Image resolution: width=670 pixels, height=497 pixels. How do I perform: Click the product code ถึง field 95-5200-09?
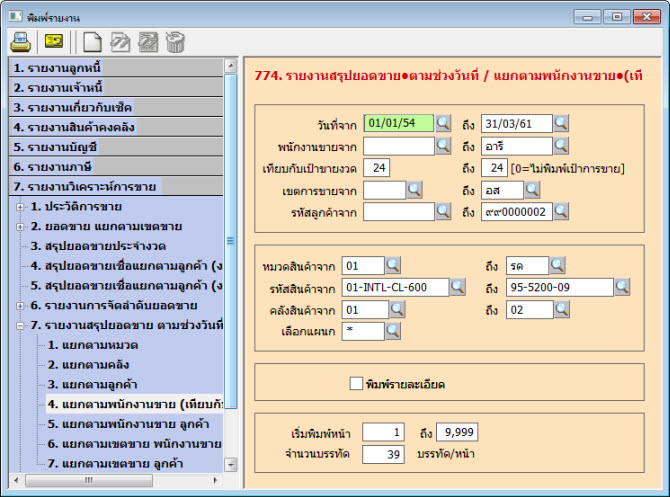(560, 287)
